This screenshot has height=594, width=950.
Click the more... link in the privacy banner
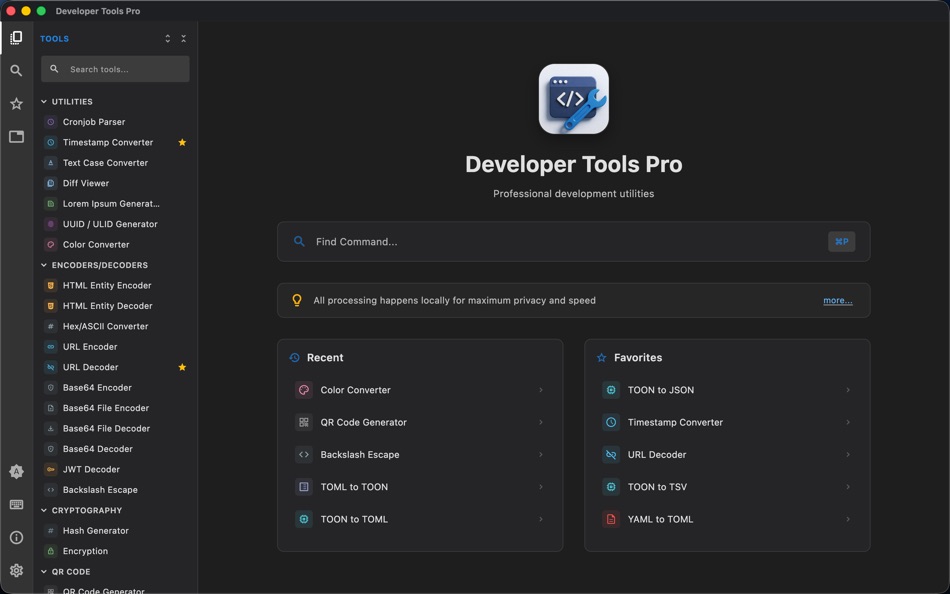click(837, 300)
